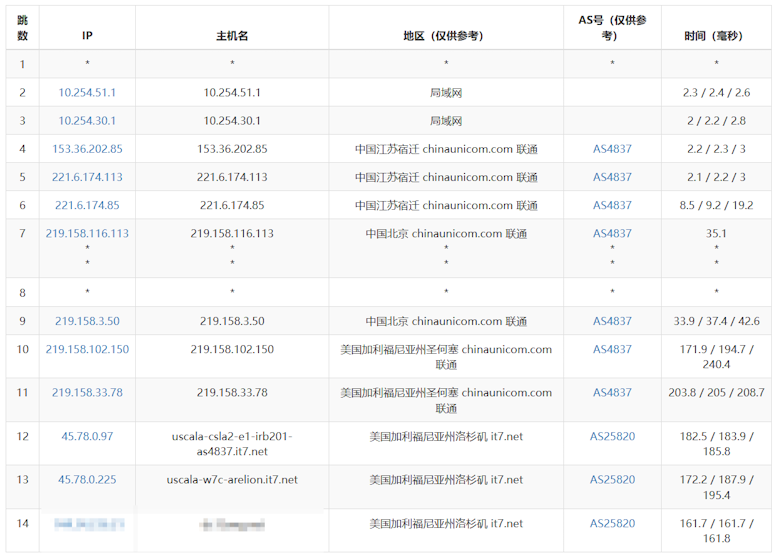This screenshot has width=780, height=558.
Task: Click AS25820 link in the hop 12 row
Action: [x=612, y=436]
